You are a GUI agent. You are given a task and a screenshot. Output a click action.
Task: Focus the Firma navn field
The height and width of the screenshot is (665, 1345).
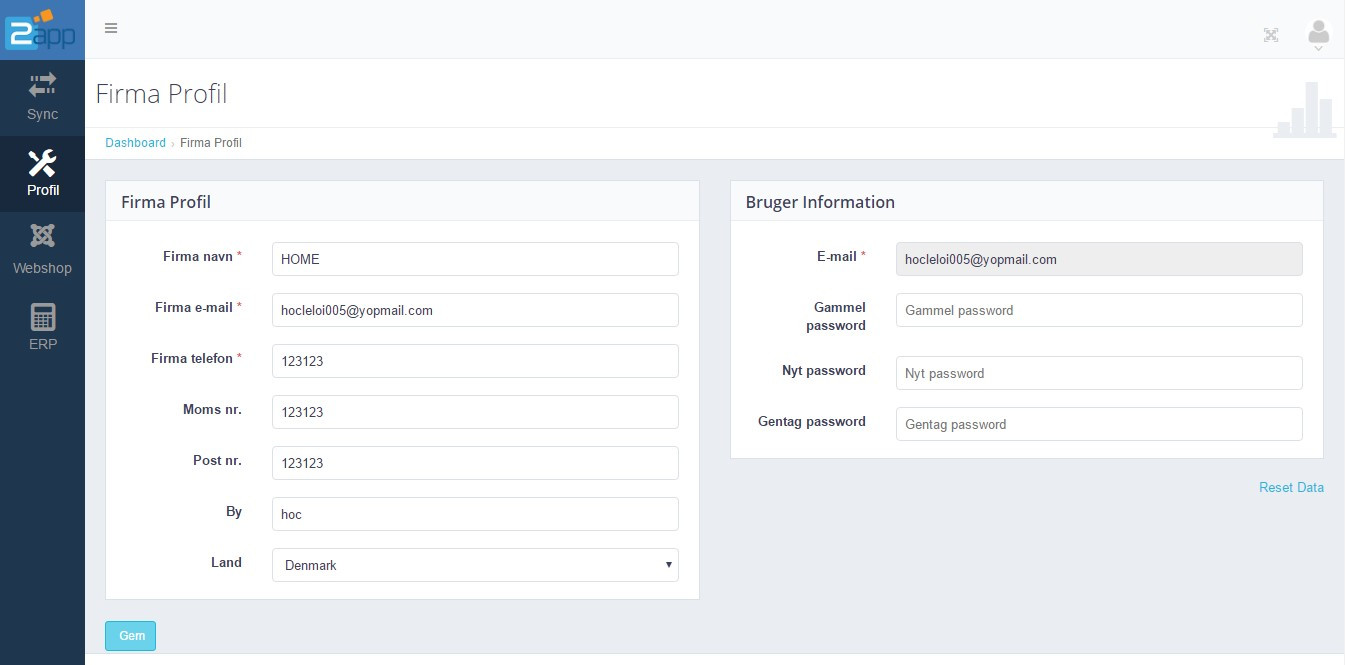click(475, 259)
